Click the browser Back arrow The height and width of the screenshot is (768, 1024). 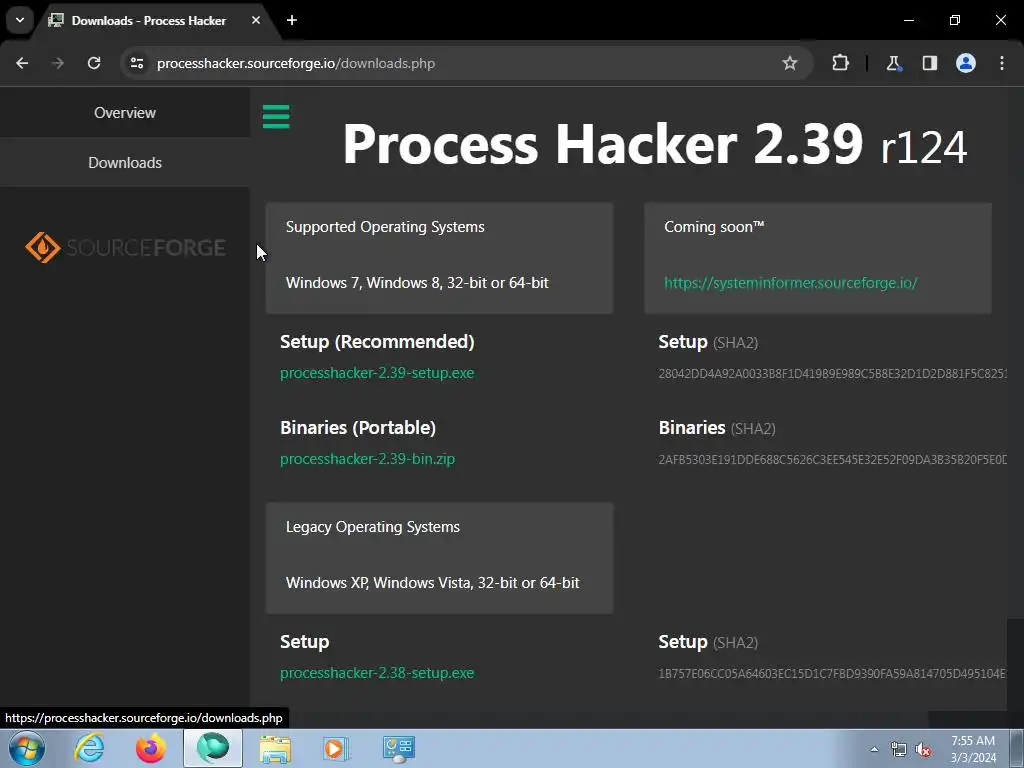[22, 63]
